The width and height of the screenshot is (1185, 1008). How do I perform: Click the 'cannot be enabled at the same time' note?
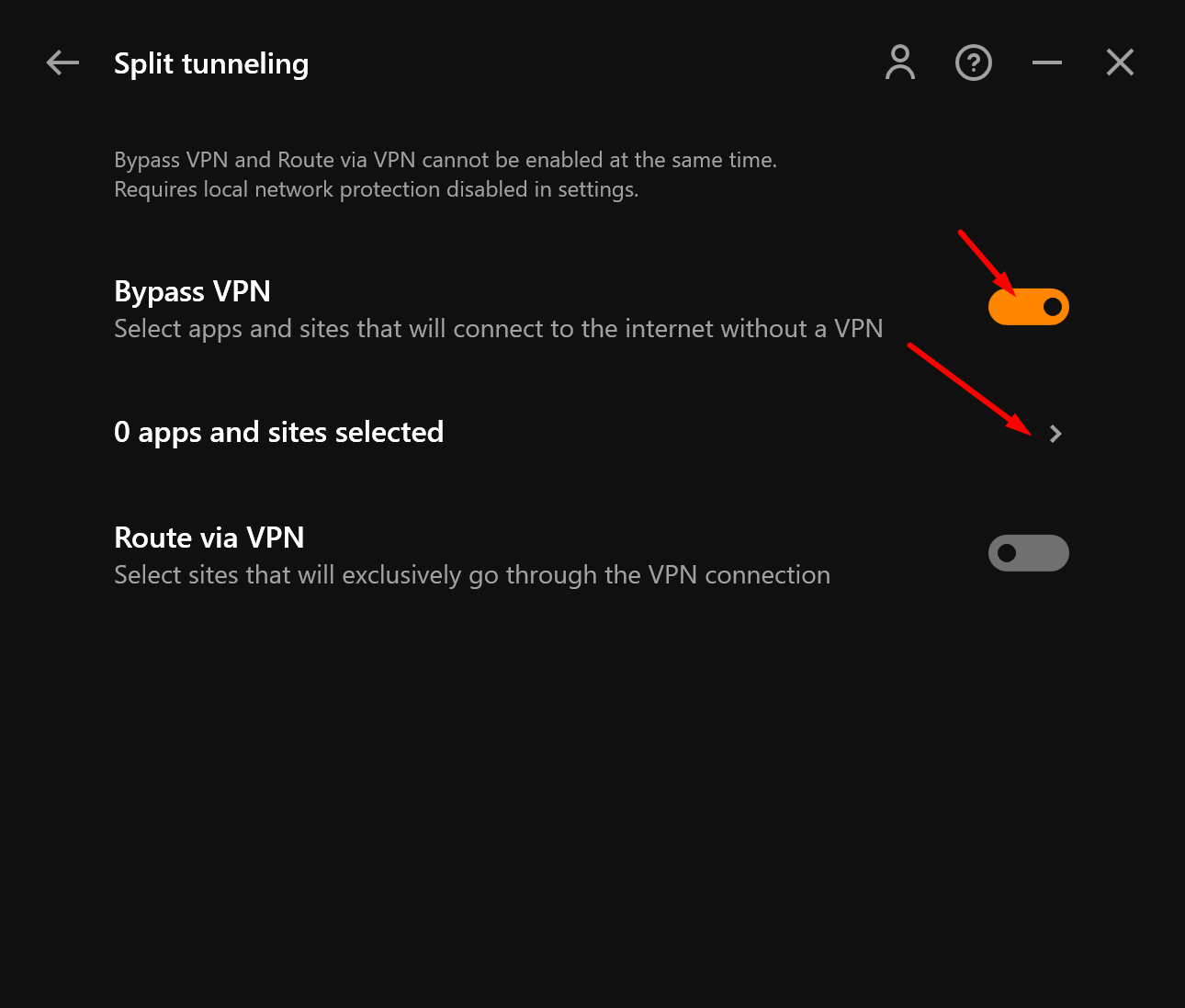click(599, 160)
